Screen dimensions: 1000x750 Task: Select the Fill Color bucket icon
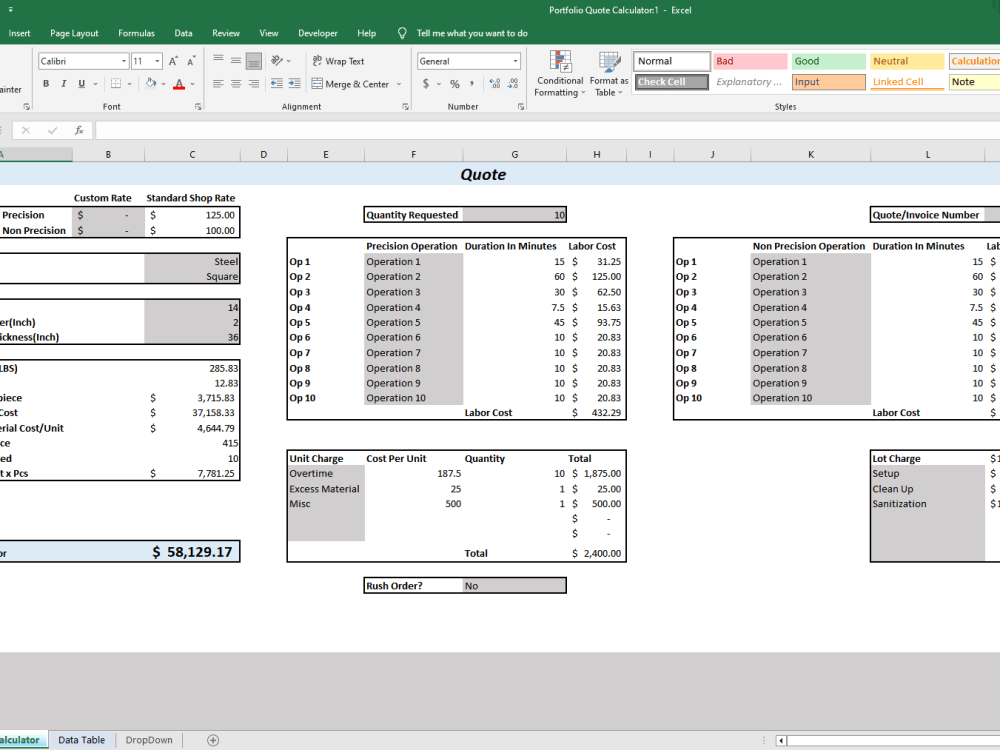pos(150,84)
